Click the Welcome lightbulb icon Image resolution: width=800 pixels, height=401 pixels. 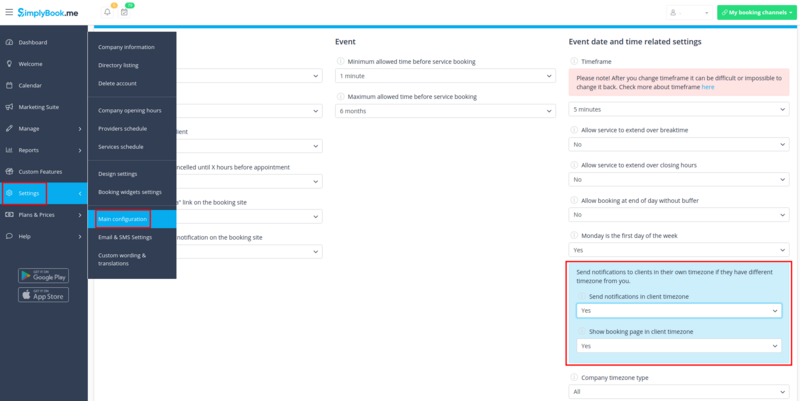9,64
